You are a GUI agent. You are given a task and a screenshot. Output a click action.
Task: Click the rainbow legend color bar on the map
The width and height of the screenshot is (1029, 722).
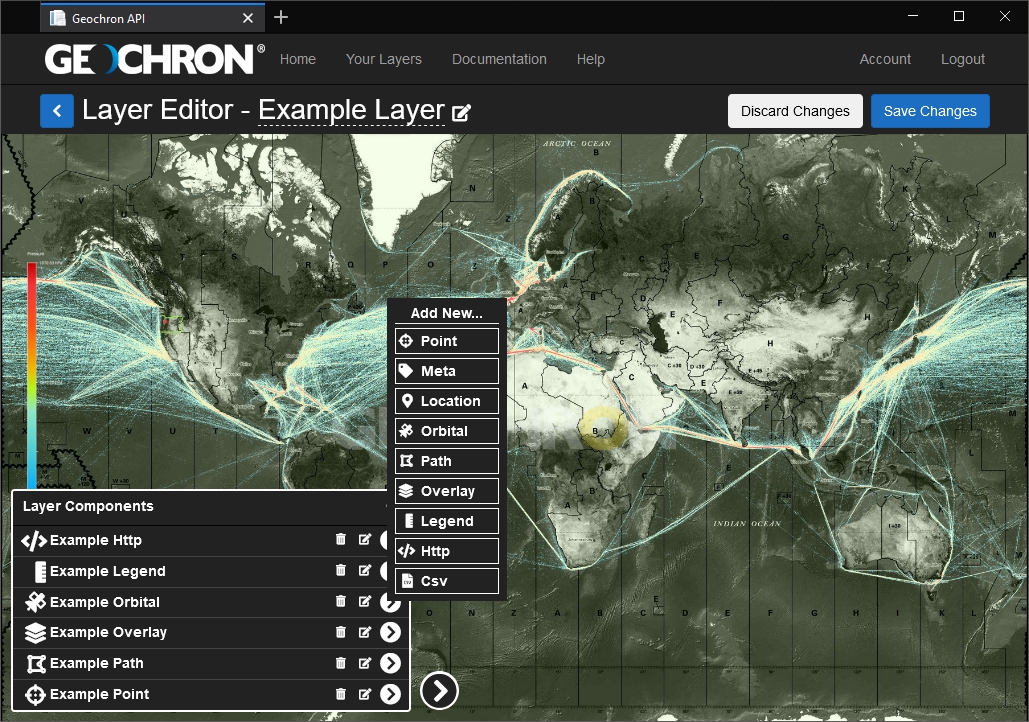tap(32, 374)
